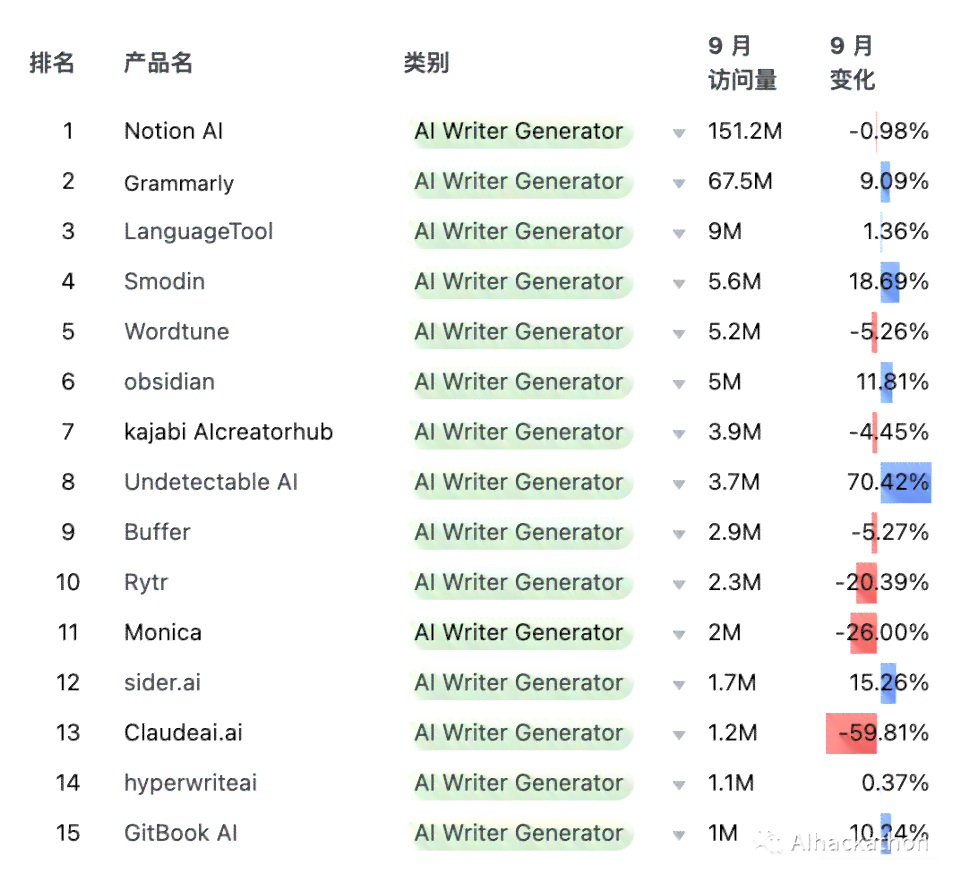Click AI Writer Generator tag for Wordtune
The width and height of the screenshot is (960, 881).
519,332
